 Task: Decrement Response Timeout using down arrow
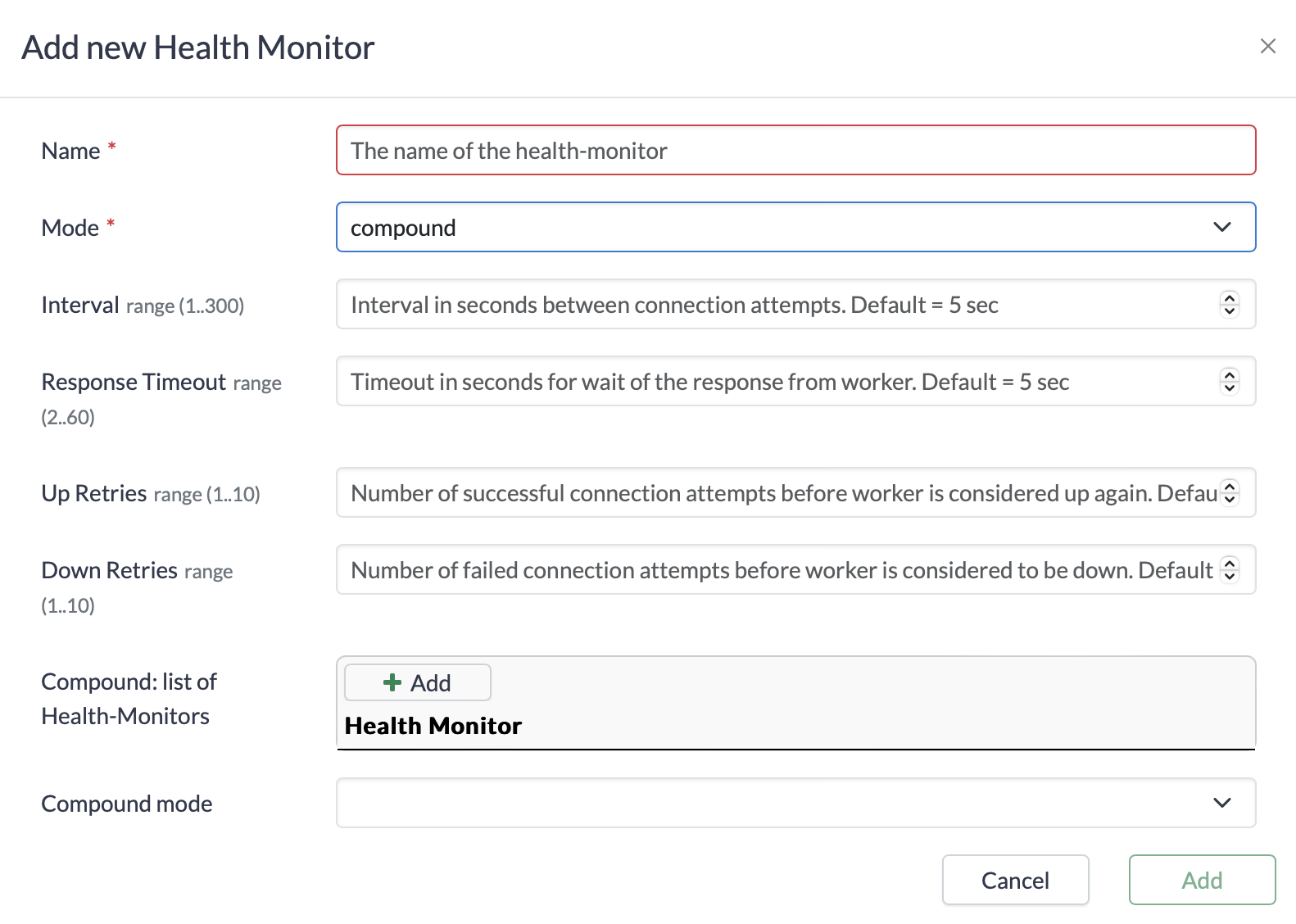pos(1229,388)
